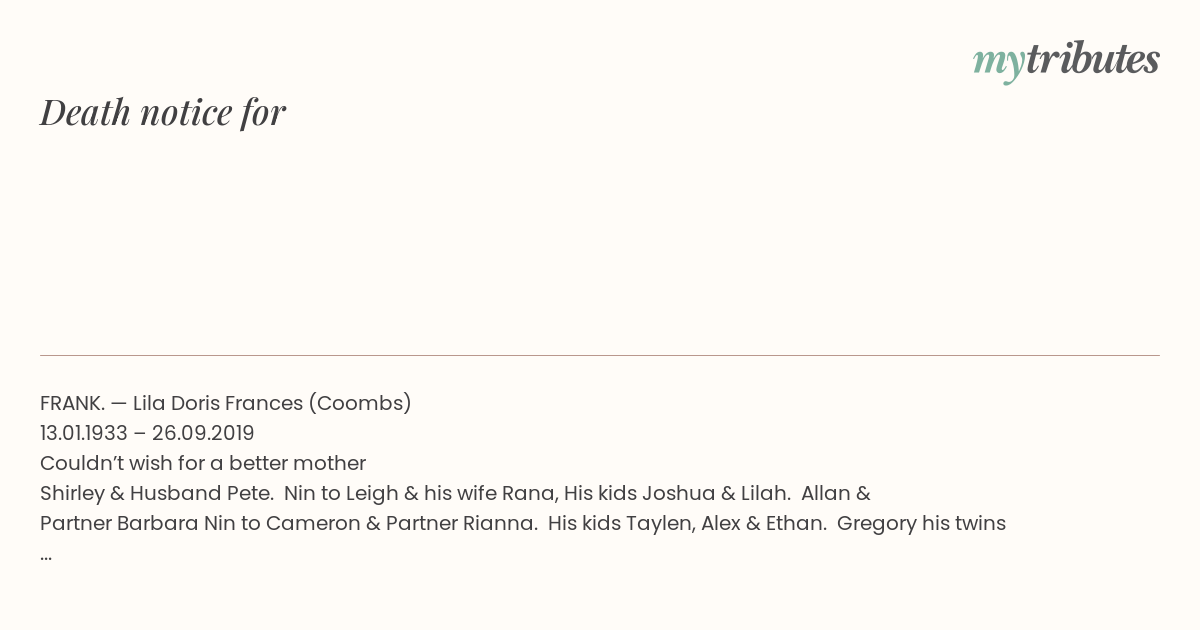Click the horizontal divider line
This screenshot has height=630, width=1200.
coord(600,355)
